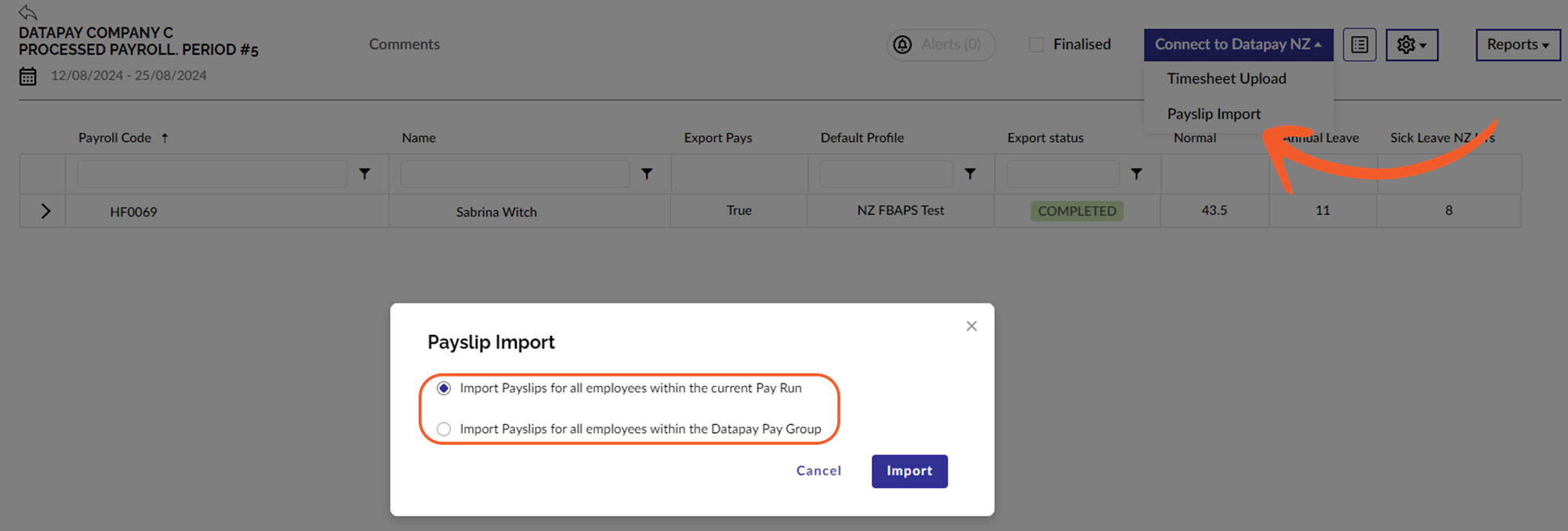Click the Payroll Code column header
Screen dimensions: 1568x531
[x=114, y=138]
